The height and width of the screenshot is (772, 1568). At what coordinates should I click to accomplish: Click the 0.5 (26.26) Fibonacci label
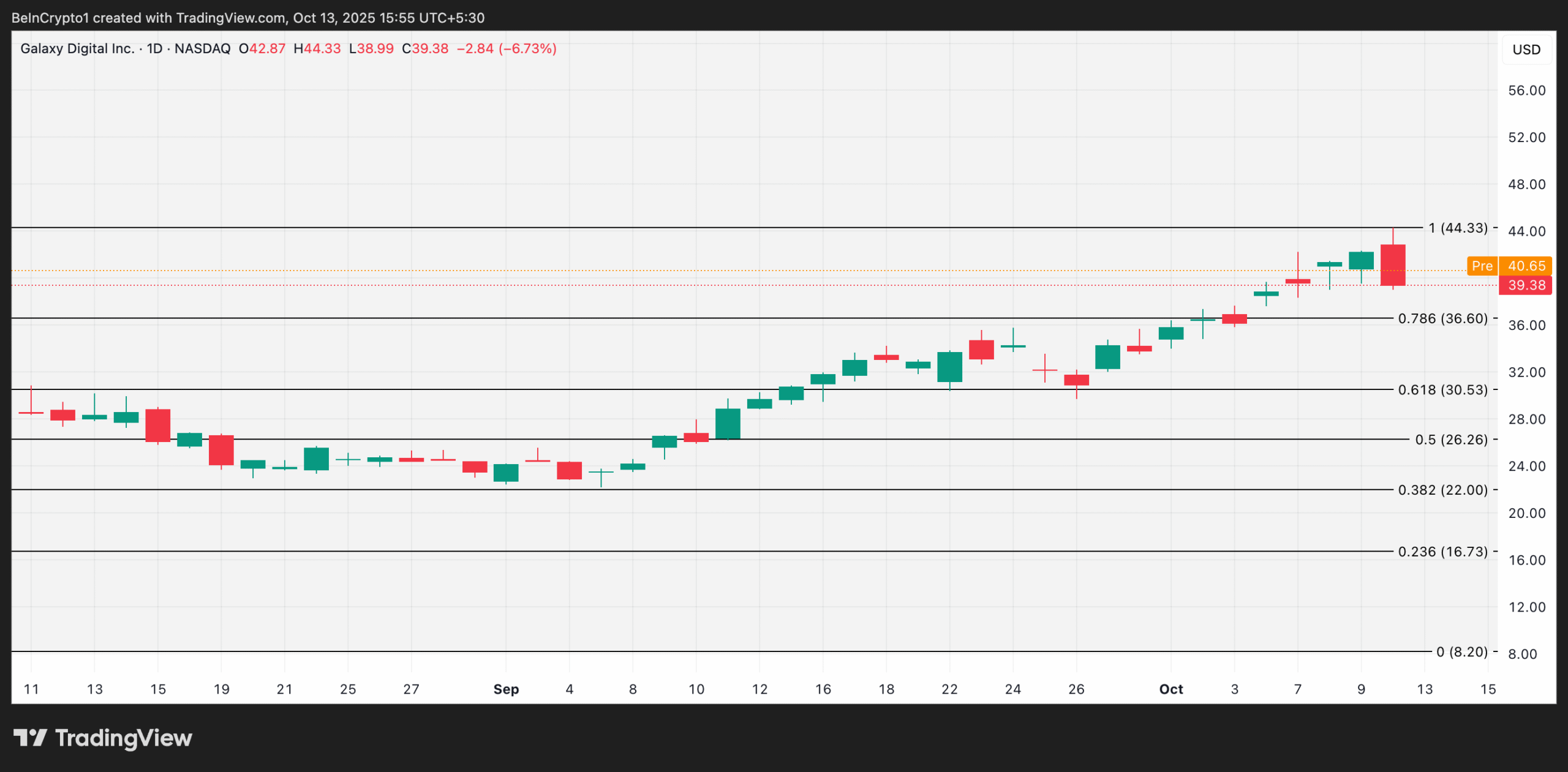tap(1450, 440)
